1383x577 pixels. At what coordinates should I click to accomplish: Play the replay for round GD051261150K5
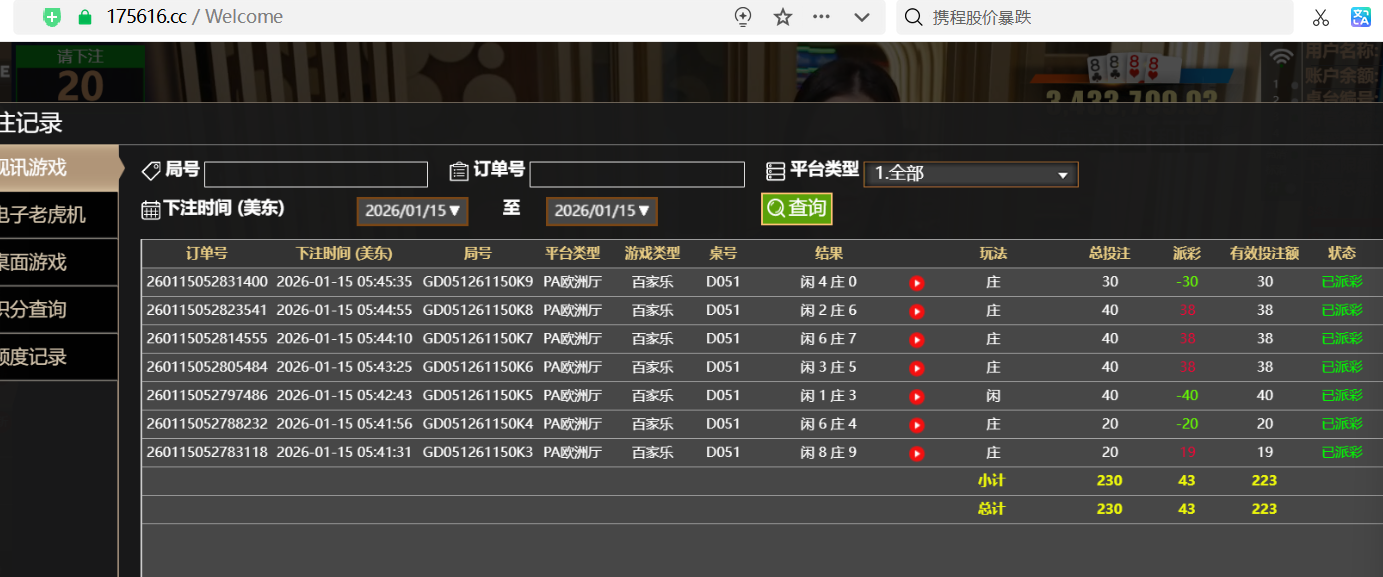tap(916, 396)
